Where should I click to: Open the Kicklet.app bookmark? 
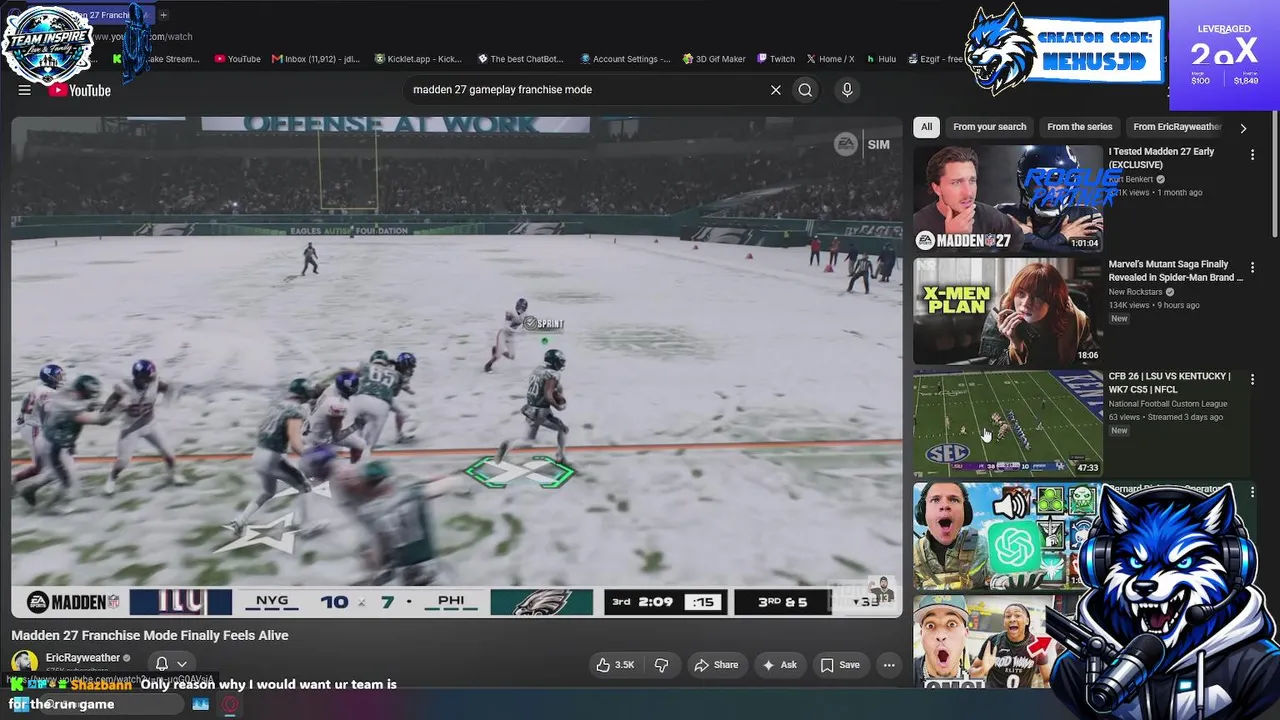click(x=418, y=59)
